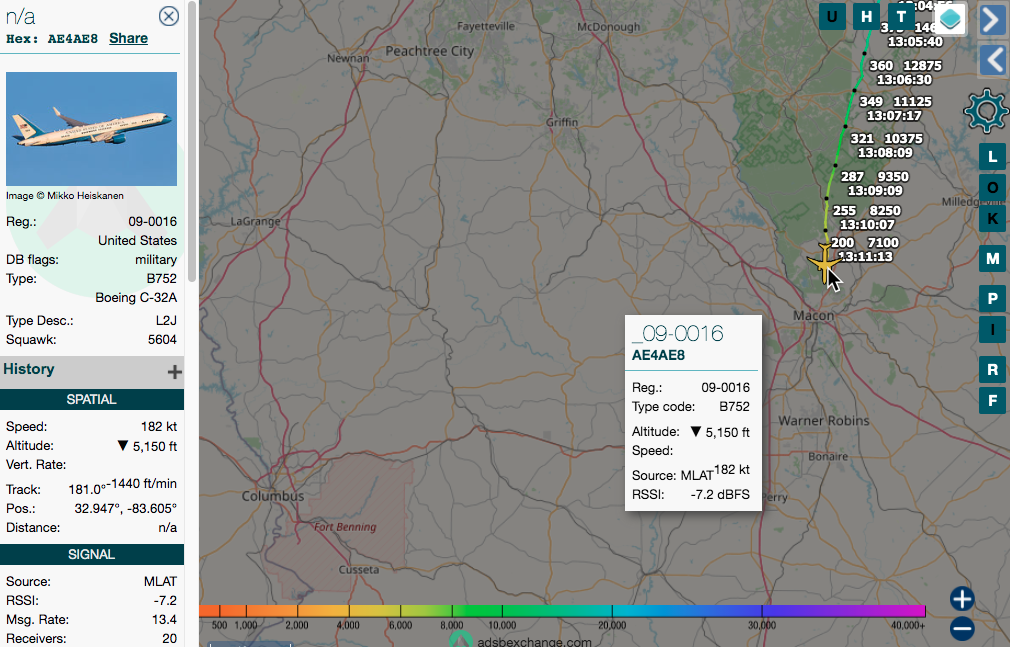Click the History section title
The height and width of the screenshot is (647, 1010).
click(x=29, y=369)
